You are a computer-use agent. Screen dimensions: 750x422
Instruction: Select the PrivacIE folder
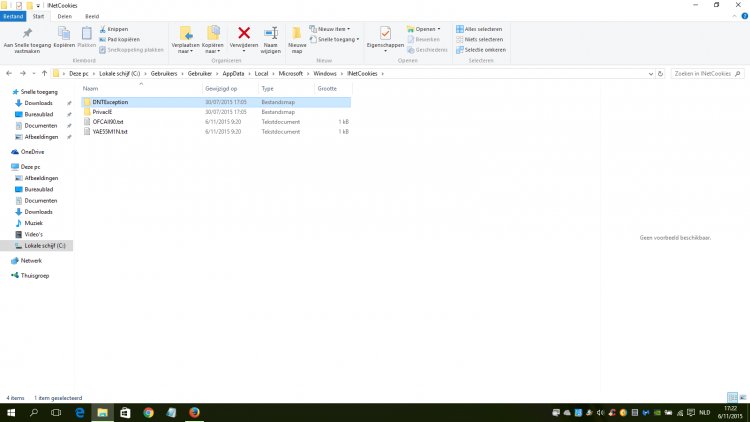103,112
